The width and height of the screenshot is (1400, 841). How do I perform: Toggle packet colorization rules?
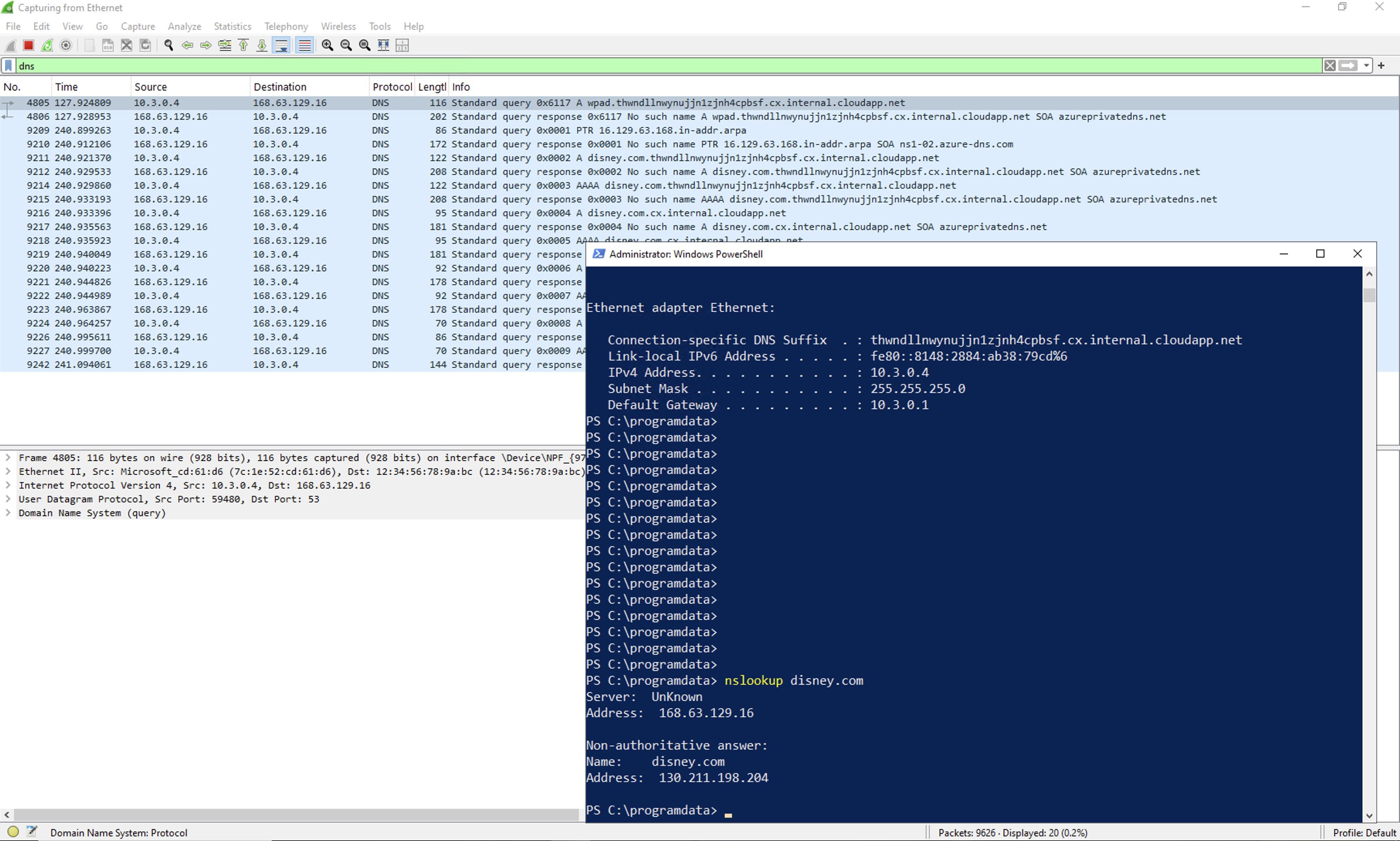click(305, 45)
